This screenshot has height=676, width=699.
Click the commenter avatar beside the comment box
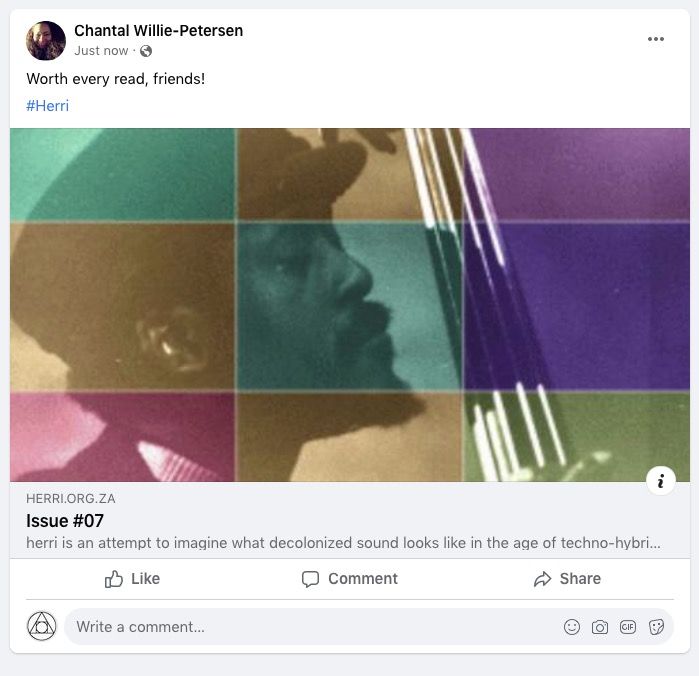tap(42, 627)
